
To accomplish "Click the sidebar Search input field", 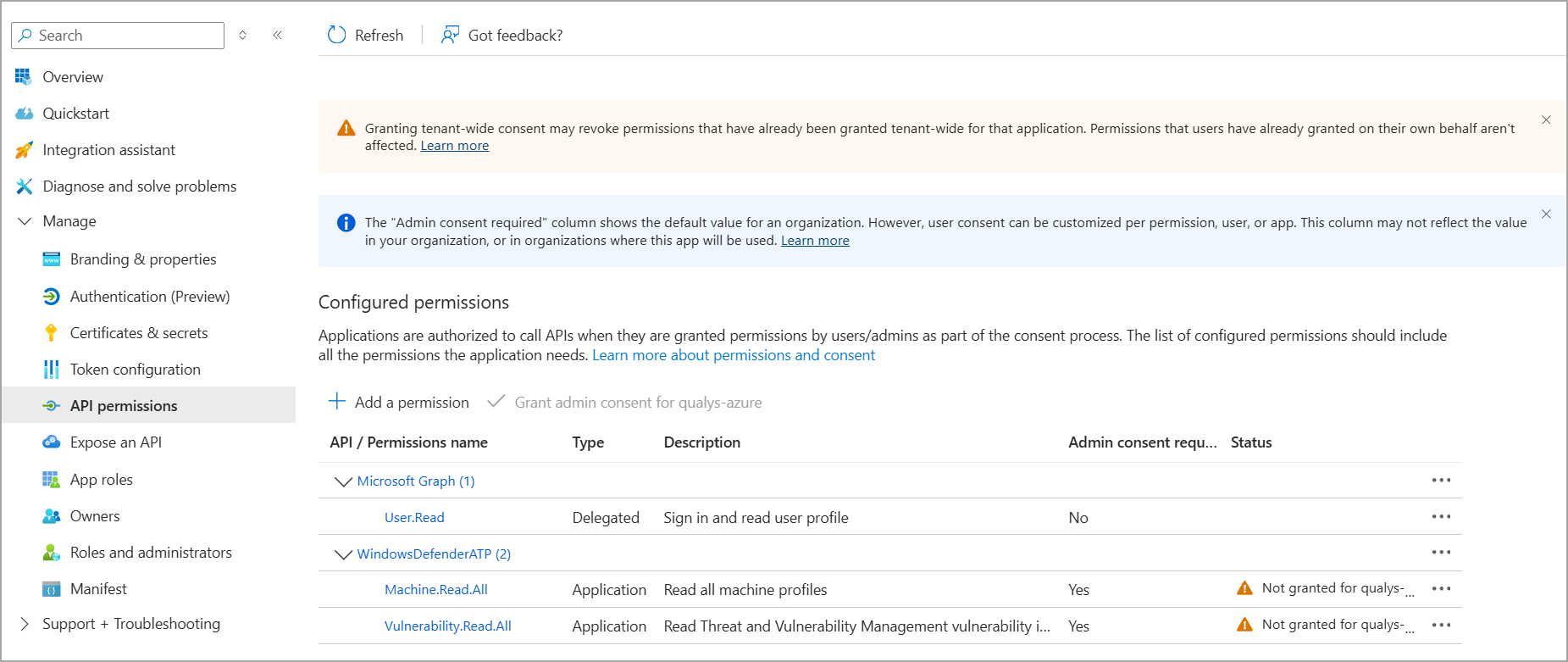I will 127,36.
